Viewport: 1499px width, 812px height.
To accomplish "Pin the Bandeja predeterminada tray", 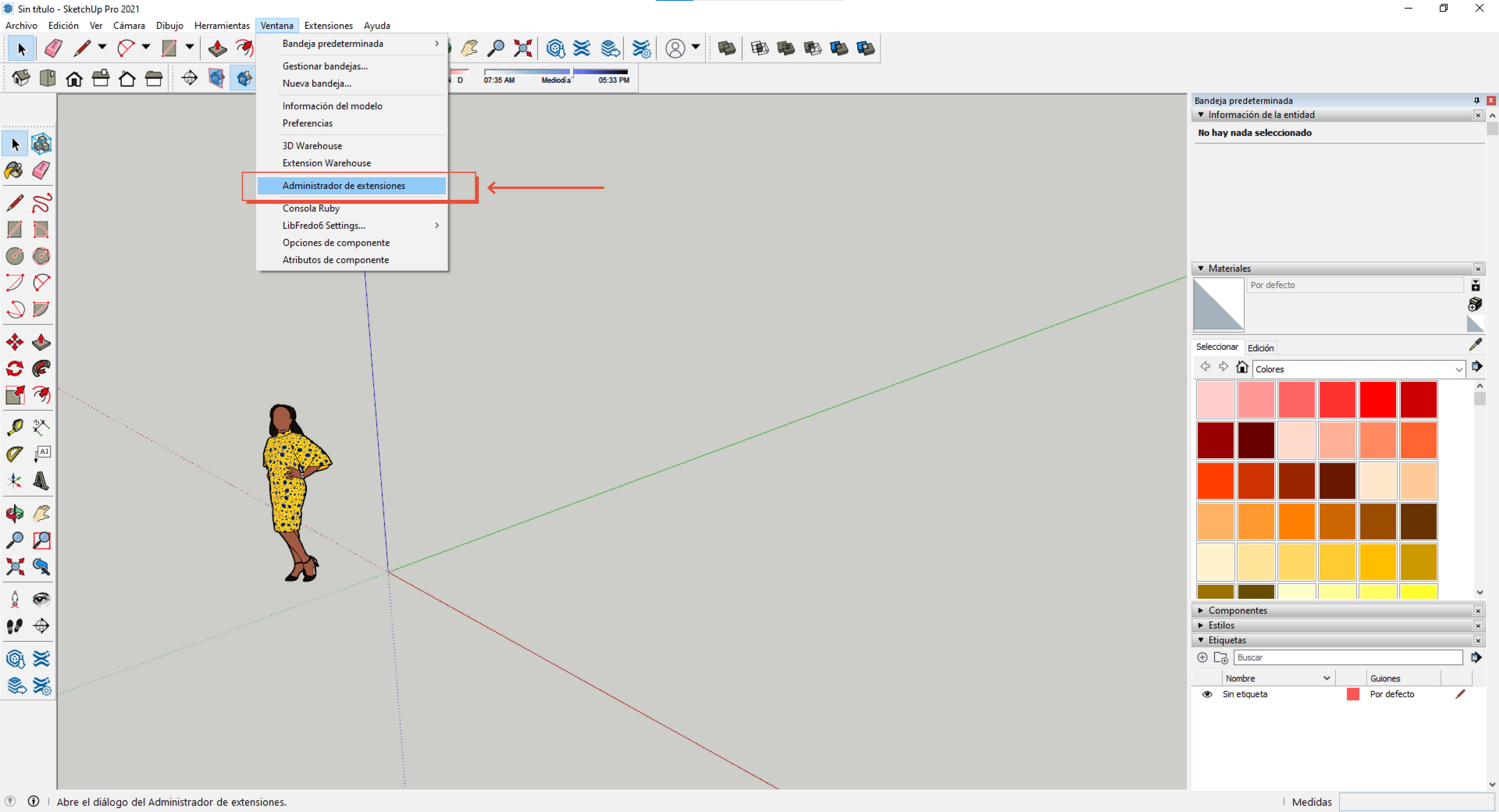I will pyautogui.click(x=1476, y=100).
